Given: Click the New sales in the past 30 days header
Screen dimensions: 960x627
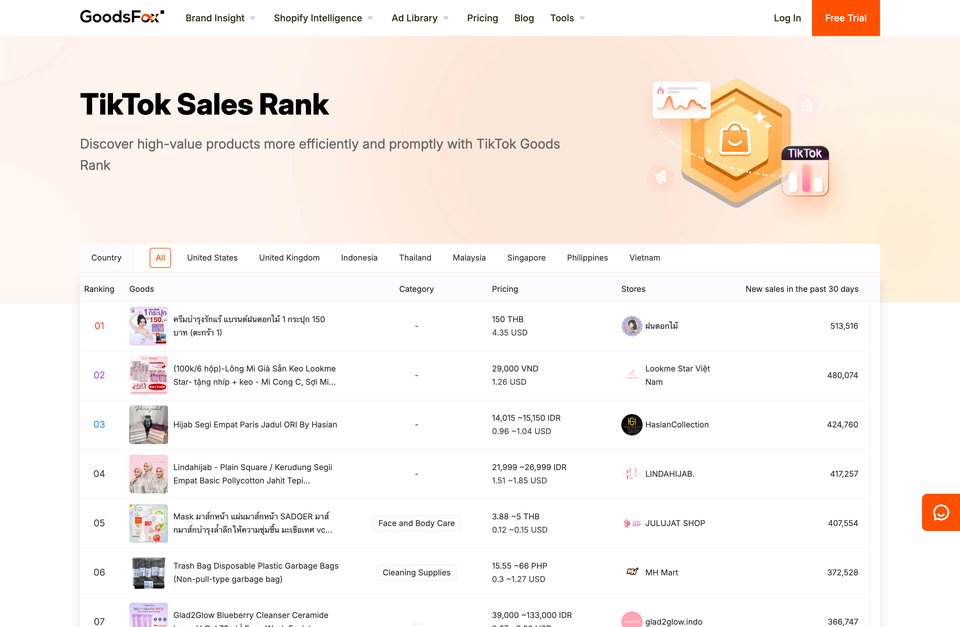Looking at the screenshot, I should (x=801, y=289).
